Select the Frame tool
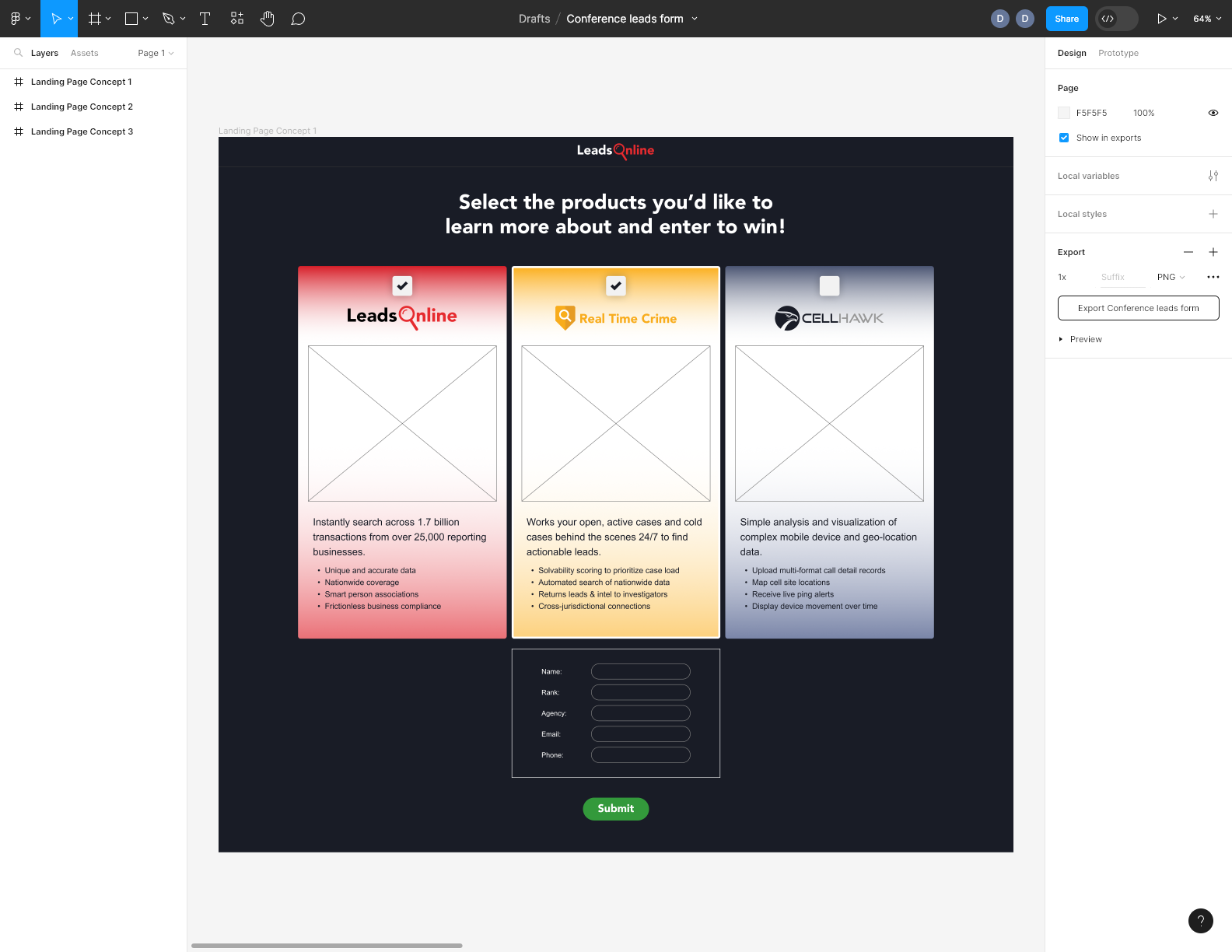This screenshot has width=1232, height=952. coord(95,19)
